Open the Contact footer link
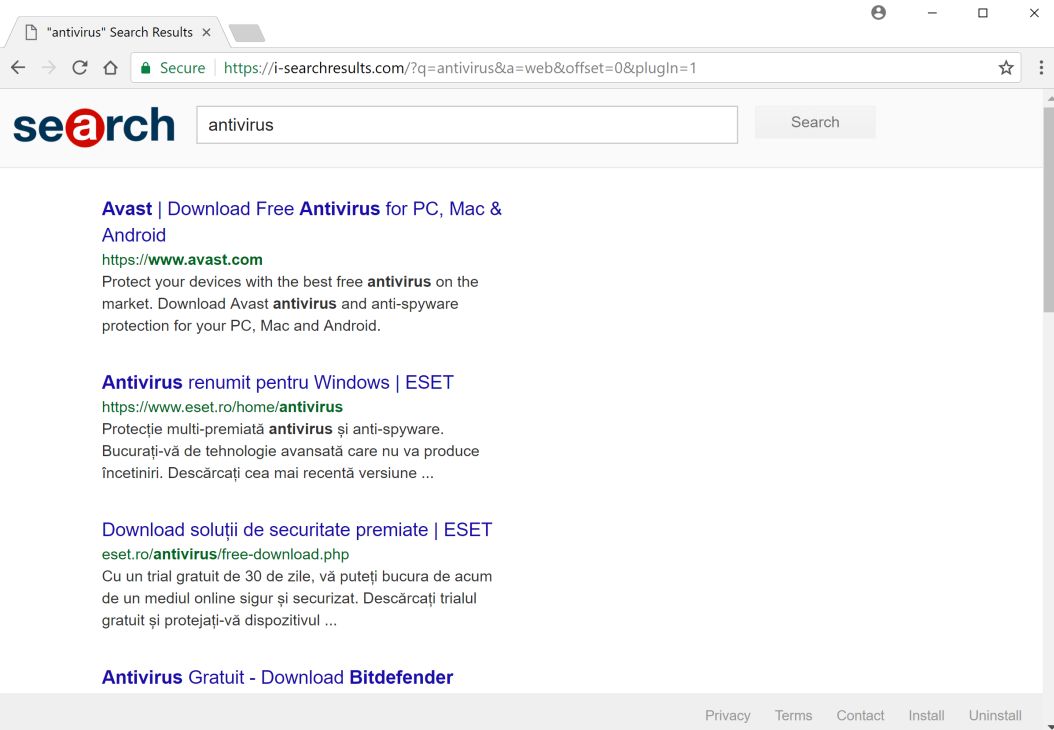The image size is (1054, 730). click(x=860, y=715)
